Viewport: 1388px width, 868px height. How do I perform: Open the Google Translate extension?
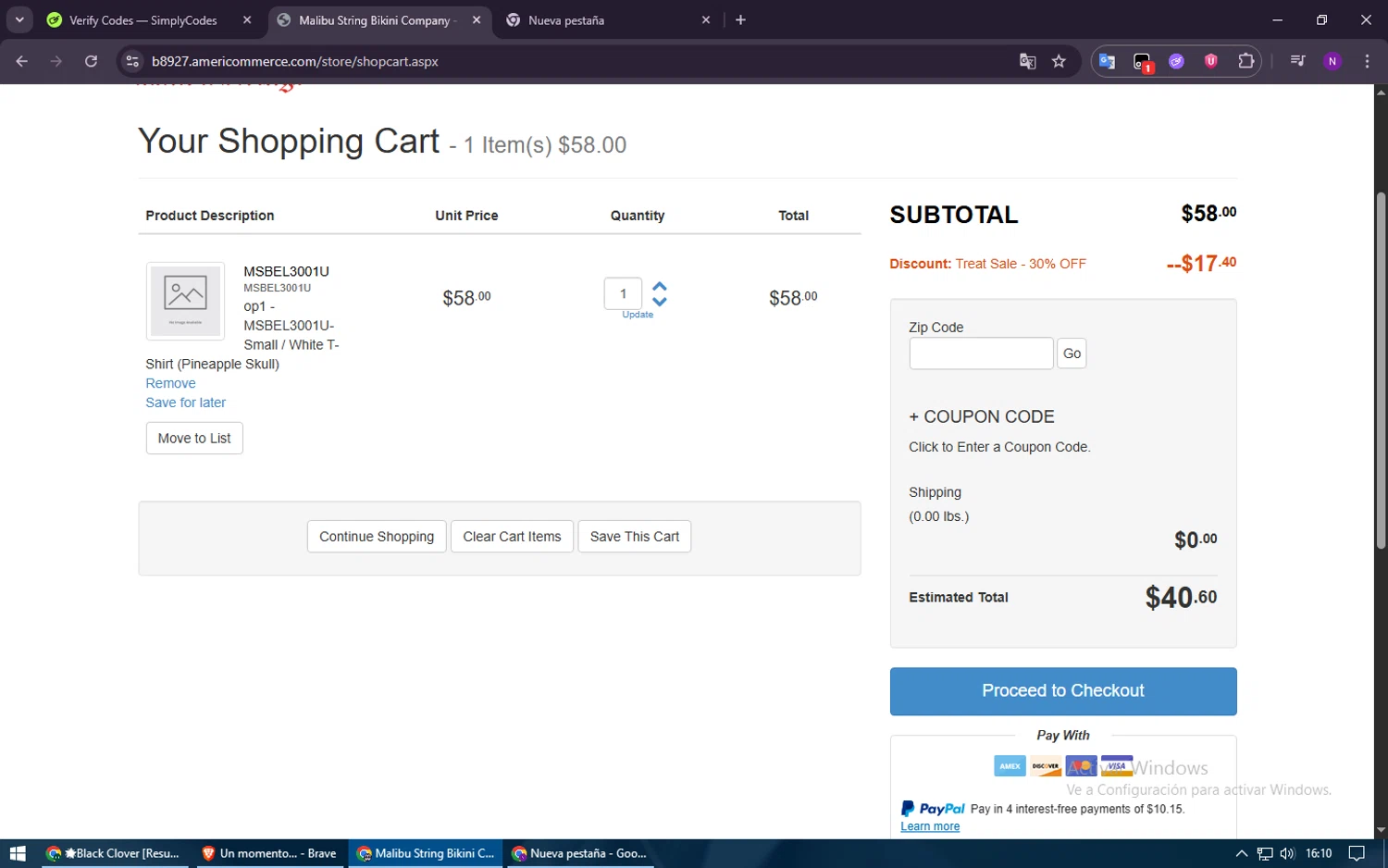(x=1107, y=61)
